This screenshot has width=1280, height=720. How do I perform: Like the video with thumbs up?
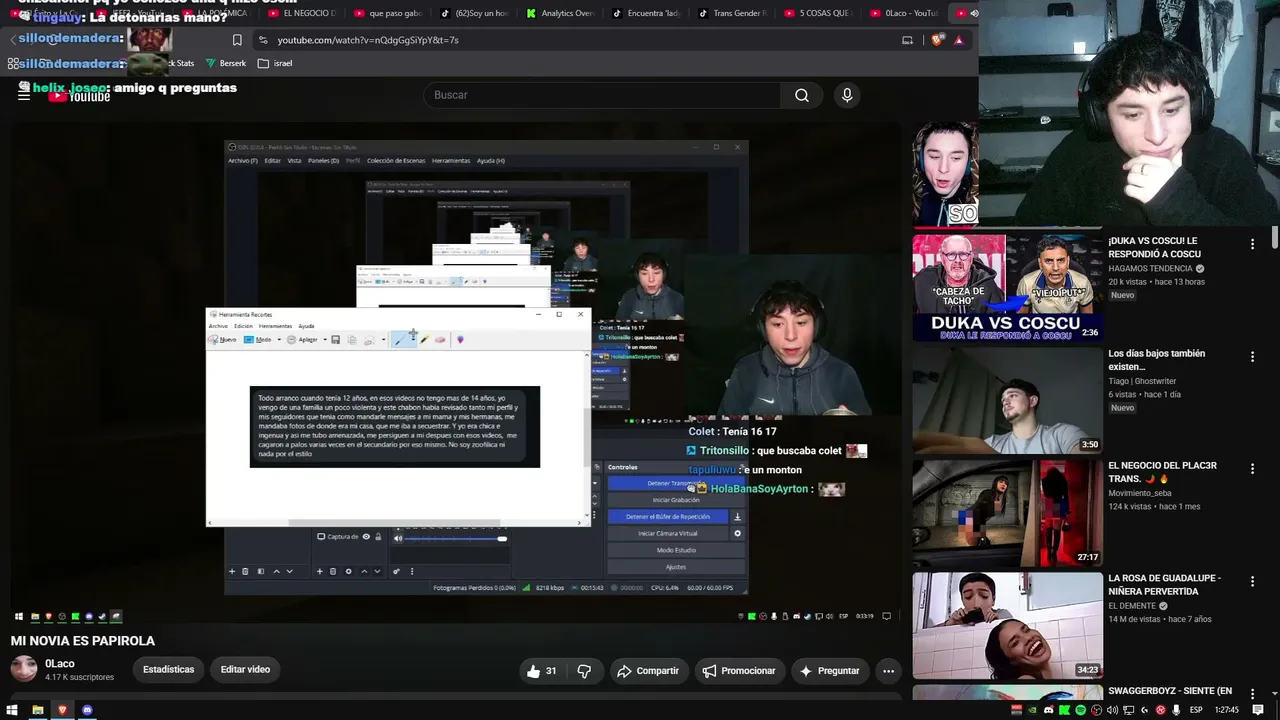541,671
